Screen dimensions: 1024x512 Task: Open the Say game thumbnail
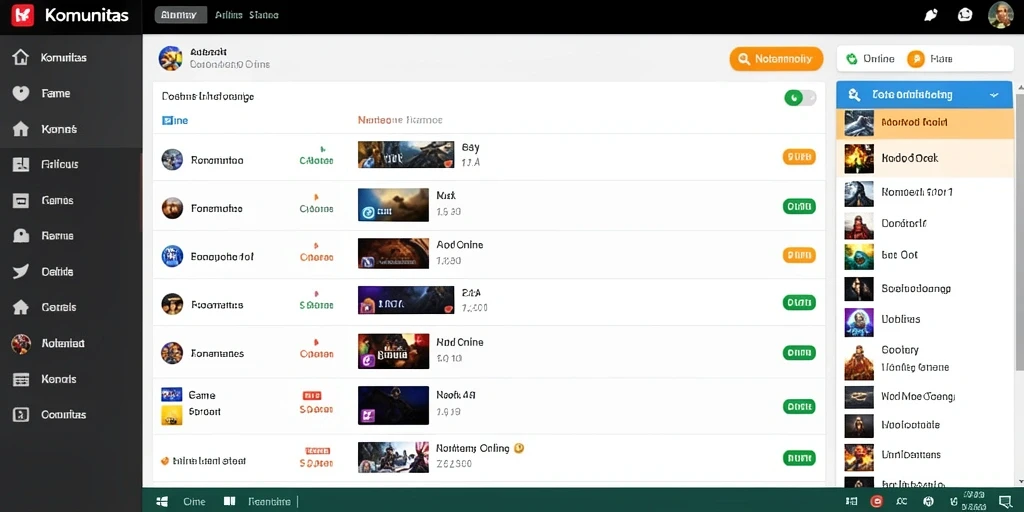[406, 154]
